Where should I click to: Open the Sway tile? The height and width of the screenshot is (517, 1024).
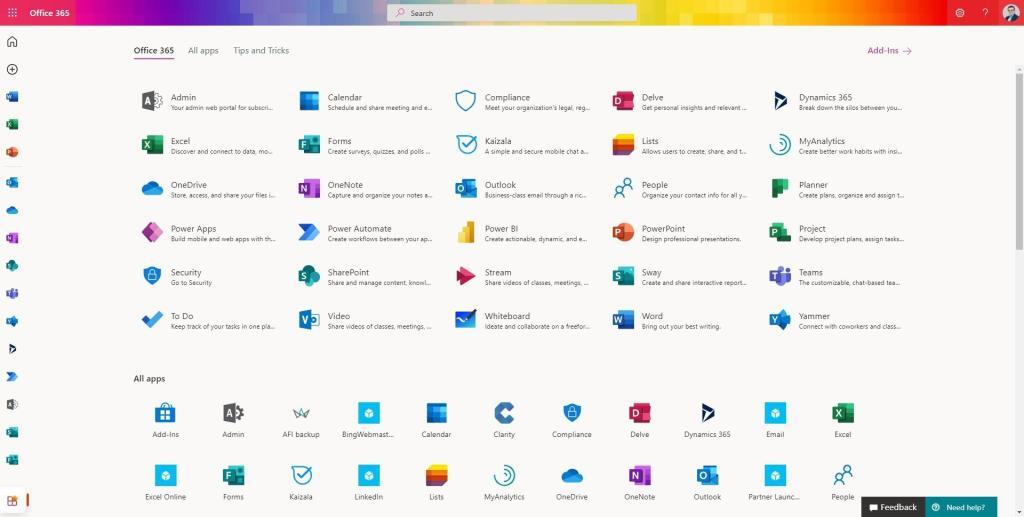click(x=679, y=276)
